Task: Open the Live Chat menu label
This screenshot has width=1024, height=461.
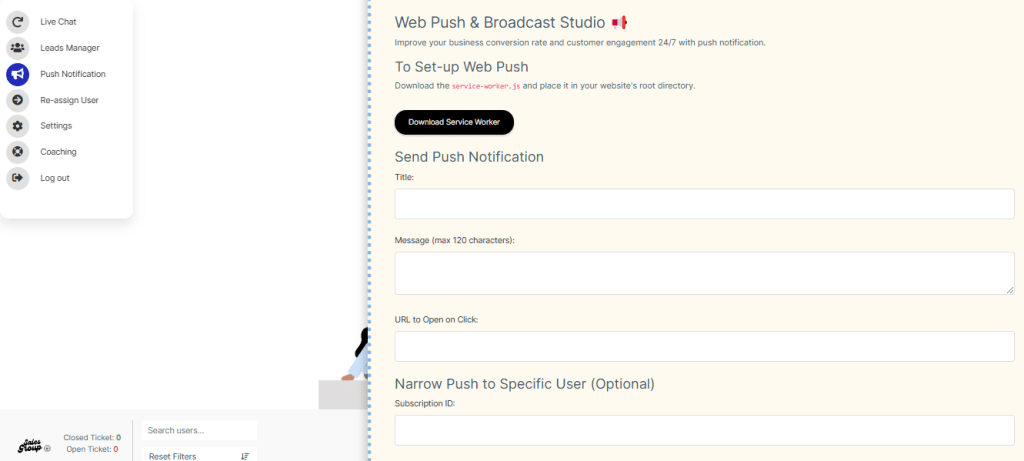Action: [x=58, y=22]
